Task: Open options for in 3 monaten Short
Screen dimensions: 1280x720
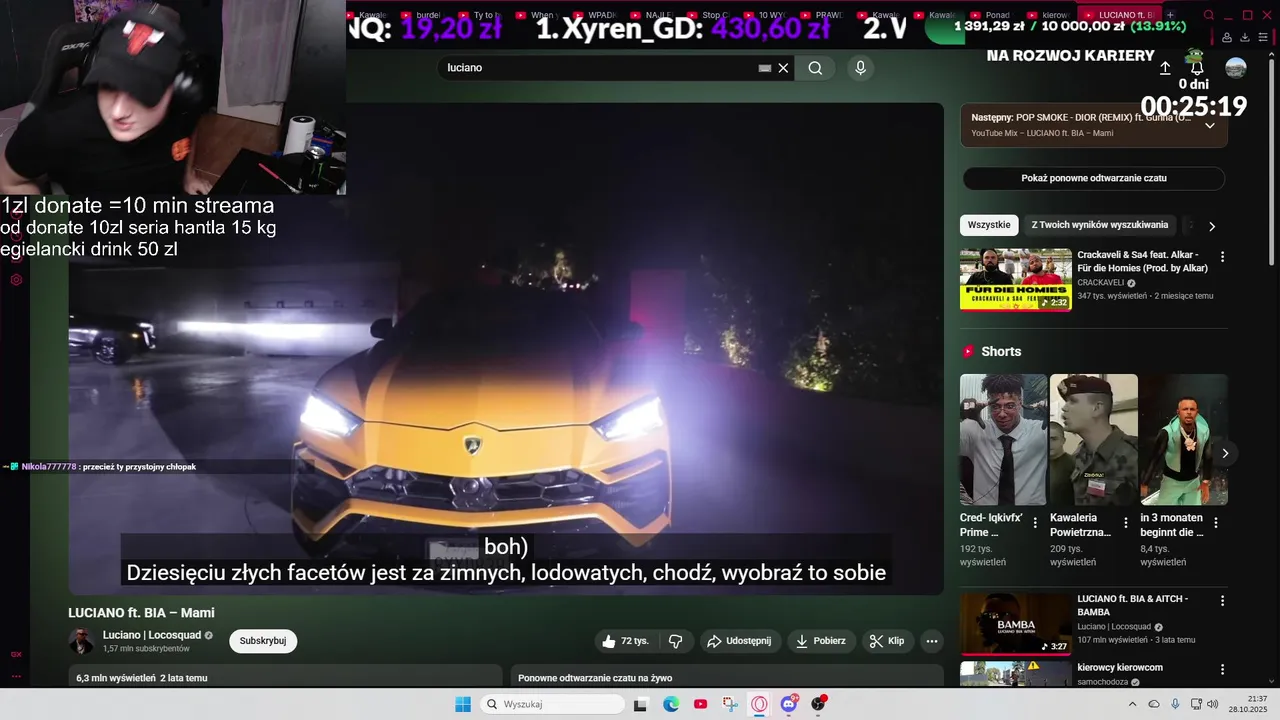Action: coord(1216,522)
